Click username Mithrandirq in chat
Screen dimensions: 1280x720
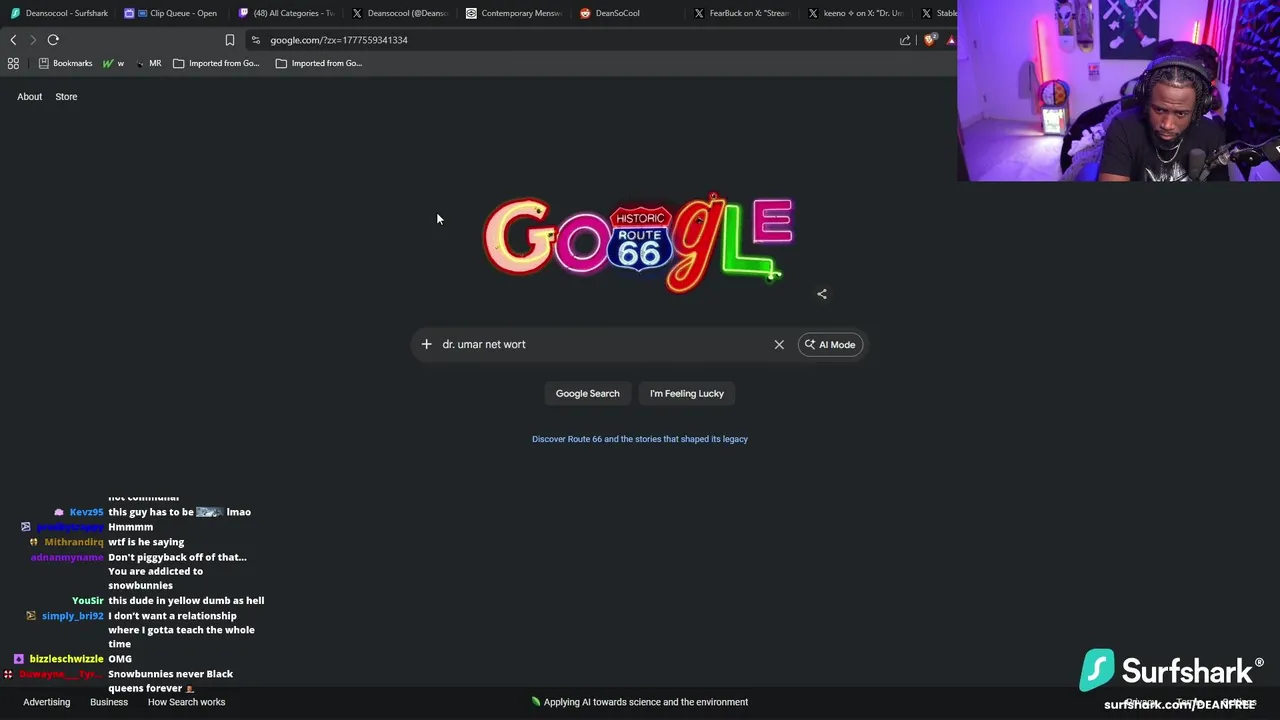coord(74,542)
